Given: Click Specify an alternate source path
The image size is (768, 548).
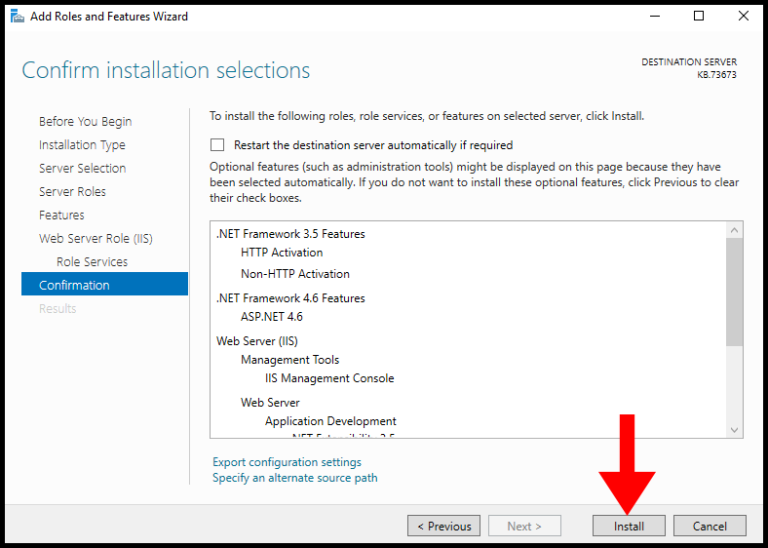Looking at the screenshot, I should point(295,478).
